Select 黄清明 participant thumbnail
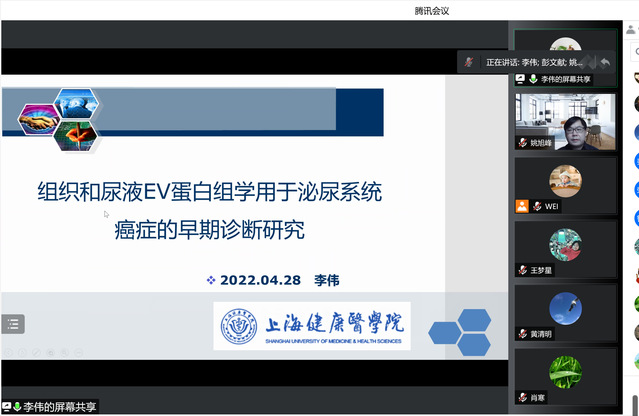The width and height of the screenshot is (639, 416). [x=565, y=310]
